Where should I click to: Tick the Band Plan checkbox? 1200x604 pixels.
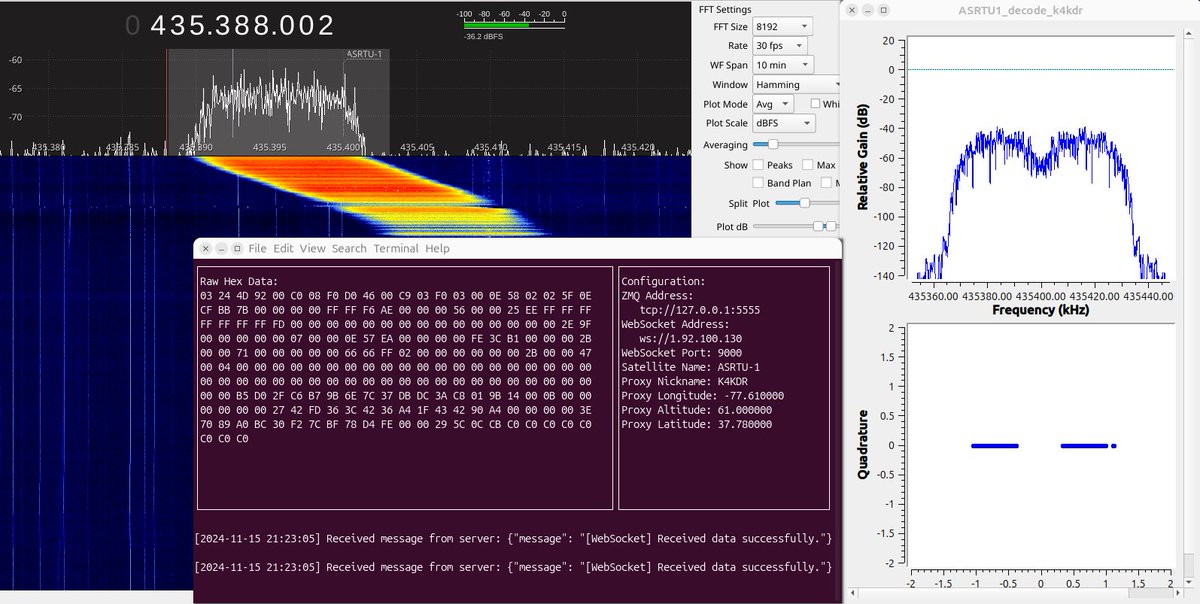[759, 183]
